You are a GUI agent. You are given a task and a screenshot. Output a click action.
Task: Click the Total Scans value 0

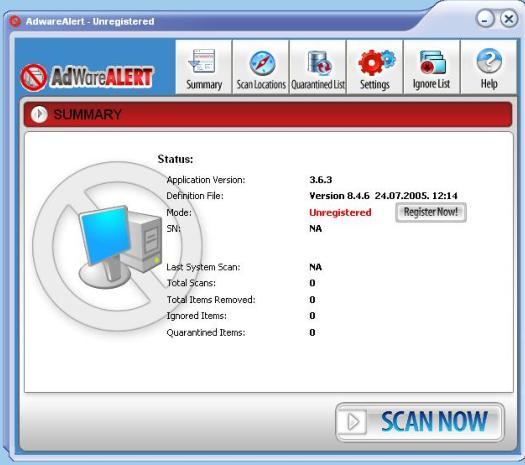[x=312, y=283]
